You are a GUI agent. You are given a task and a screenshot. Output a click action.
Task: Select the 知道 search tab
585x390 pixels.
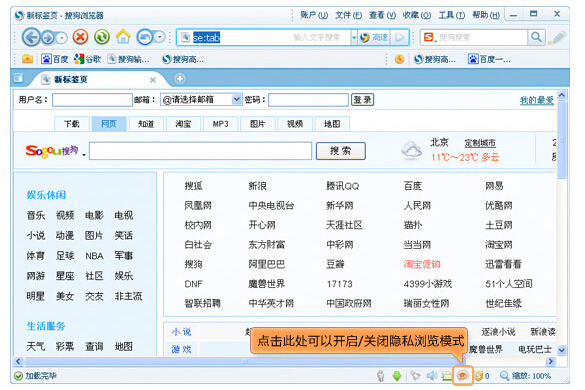coord(146,124)
